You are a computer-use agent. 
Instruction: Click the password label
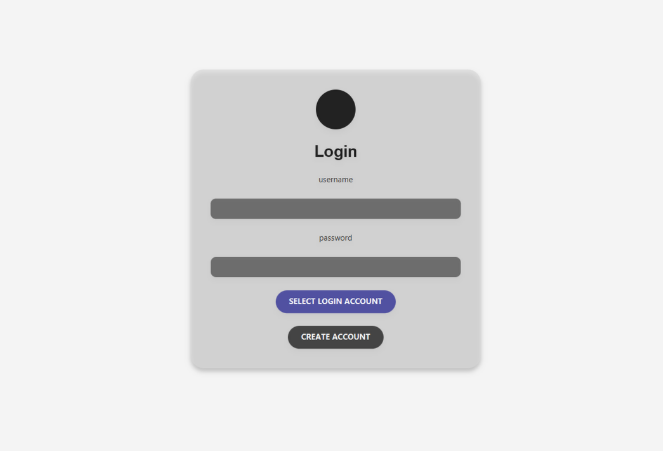335,238
